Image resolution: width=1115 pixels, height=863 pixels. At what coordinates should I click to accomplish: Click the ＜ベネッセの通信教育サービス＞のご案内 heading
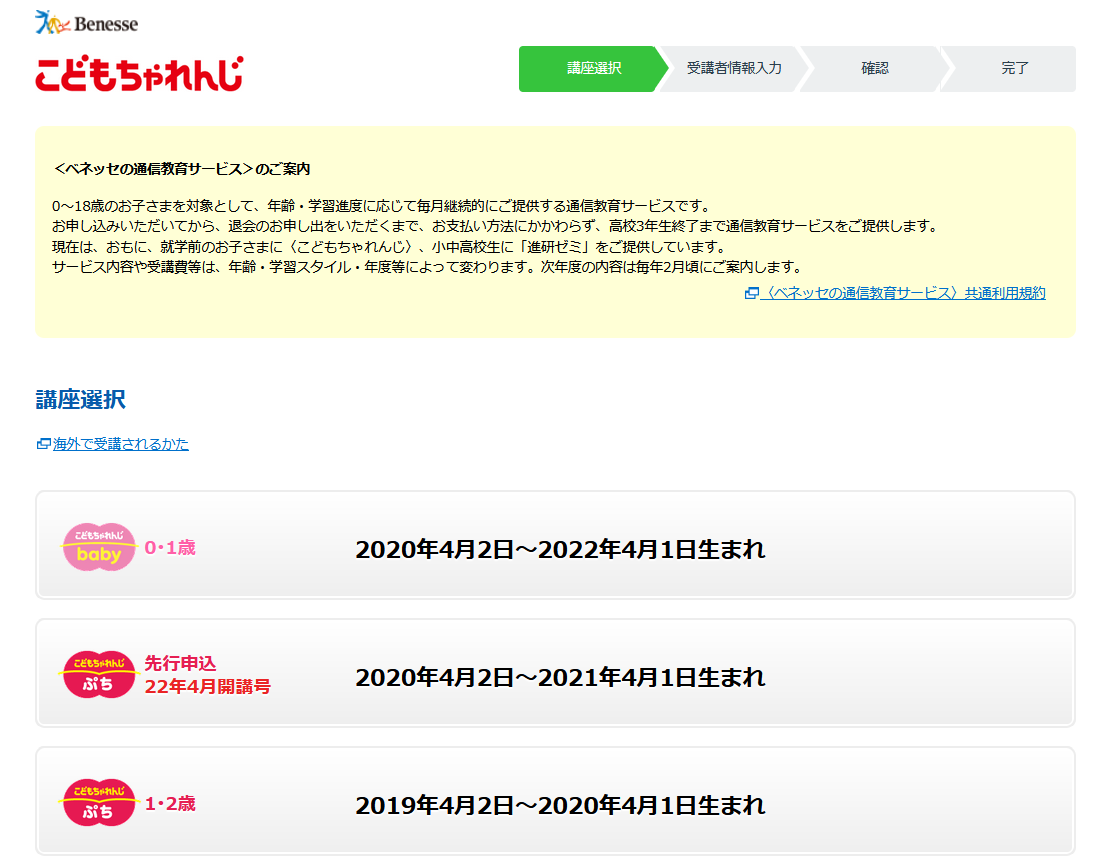pyautogui.click(x=181, y=169)
